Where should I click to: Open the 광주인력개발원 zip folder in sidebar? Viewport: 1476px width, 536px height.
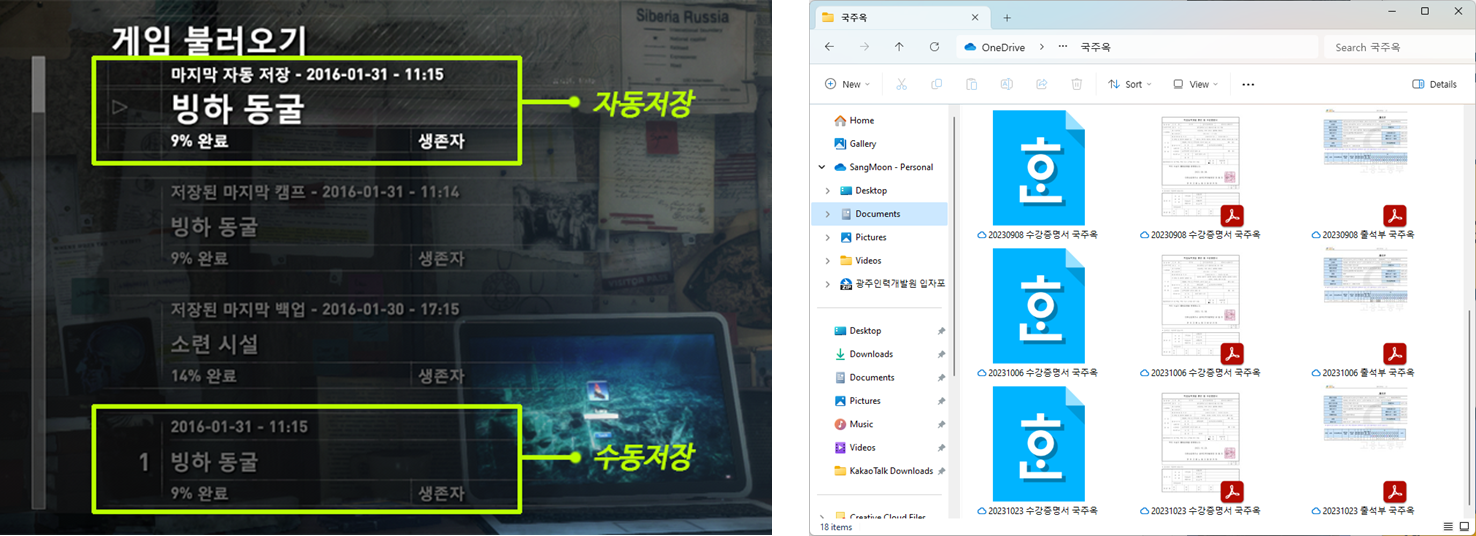coord(892,284)
